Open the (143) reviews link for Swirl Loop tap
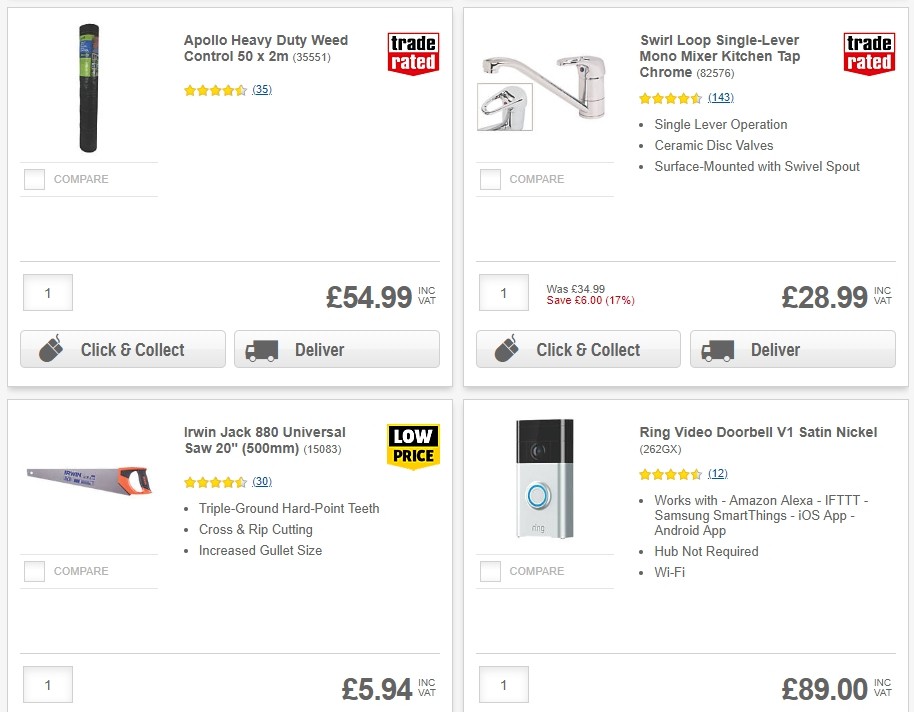This screenshot has height=712, width=914. tap(720, 99)
